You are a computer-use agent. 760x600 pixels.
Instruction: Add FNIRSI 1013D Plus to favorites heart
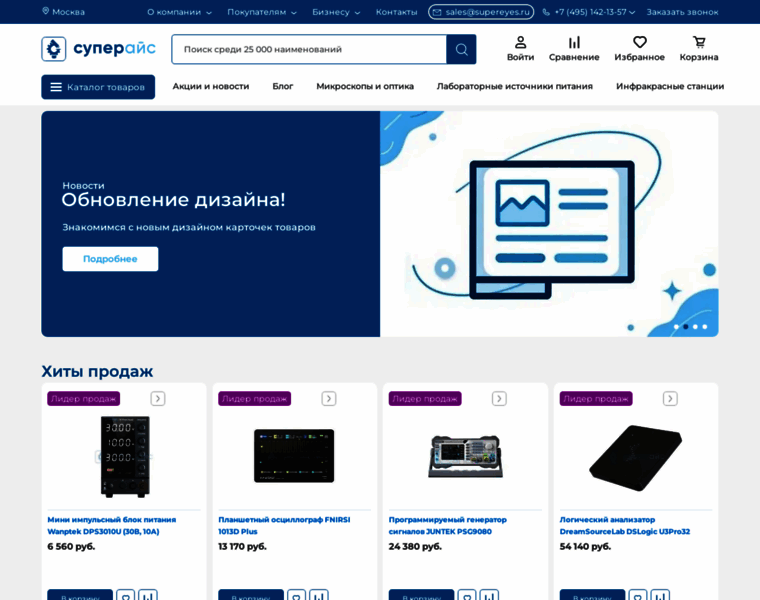pyautogui.click(x=297, y=595)
